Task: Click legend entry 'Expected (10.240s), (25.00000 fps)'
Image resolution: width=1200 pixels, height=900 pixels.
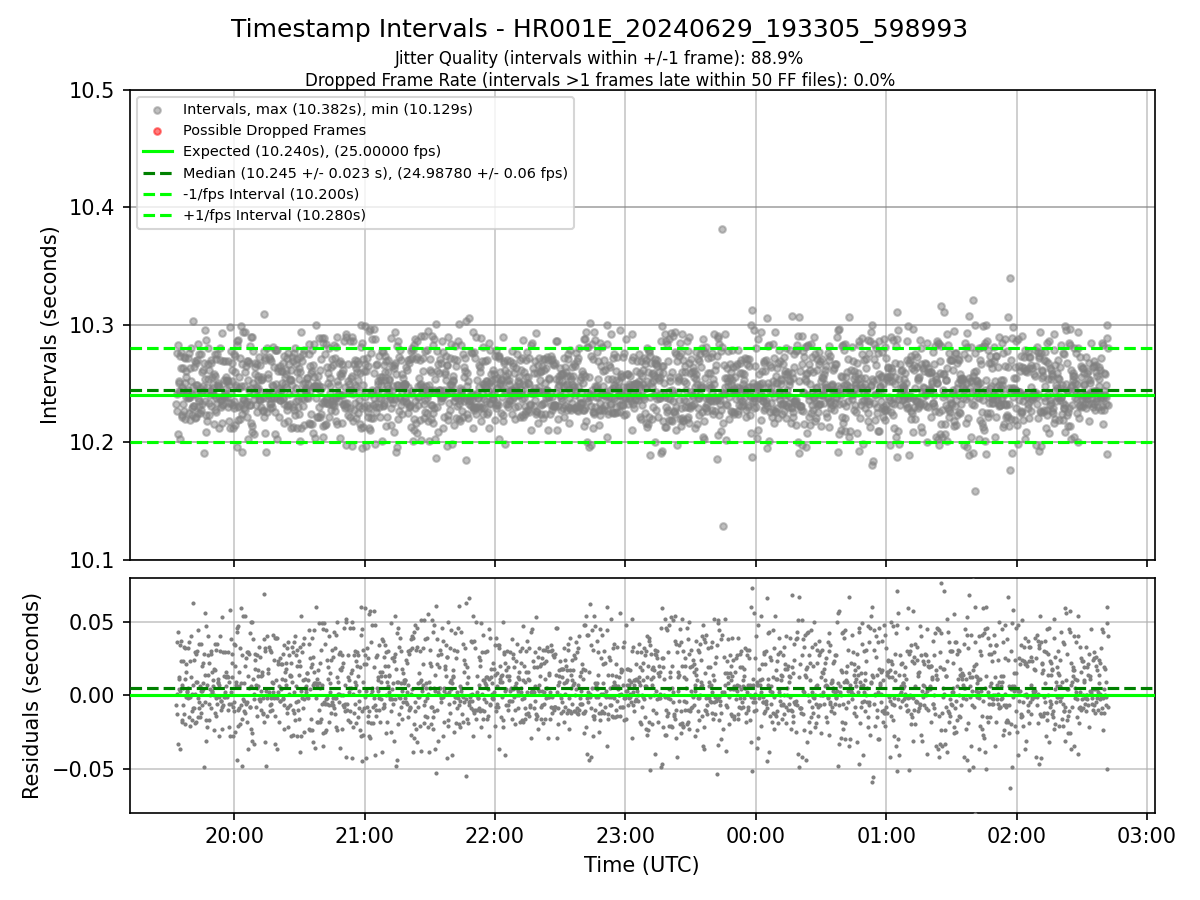Action: coord(312,151)
